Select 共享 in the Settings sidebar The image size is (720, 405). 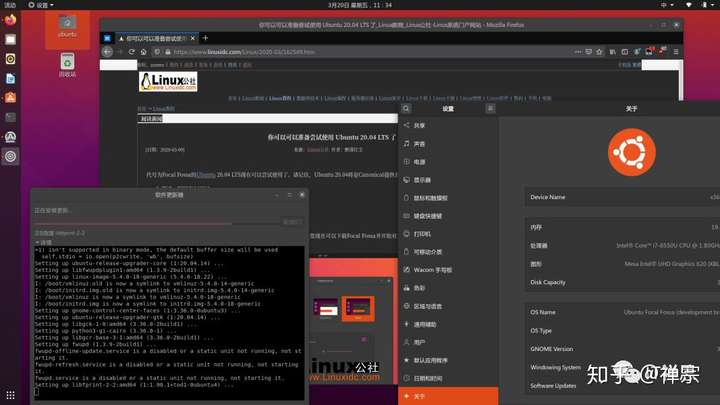448,125
